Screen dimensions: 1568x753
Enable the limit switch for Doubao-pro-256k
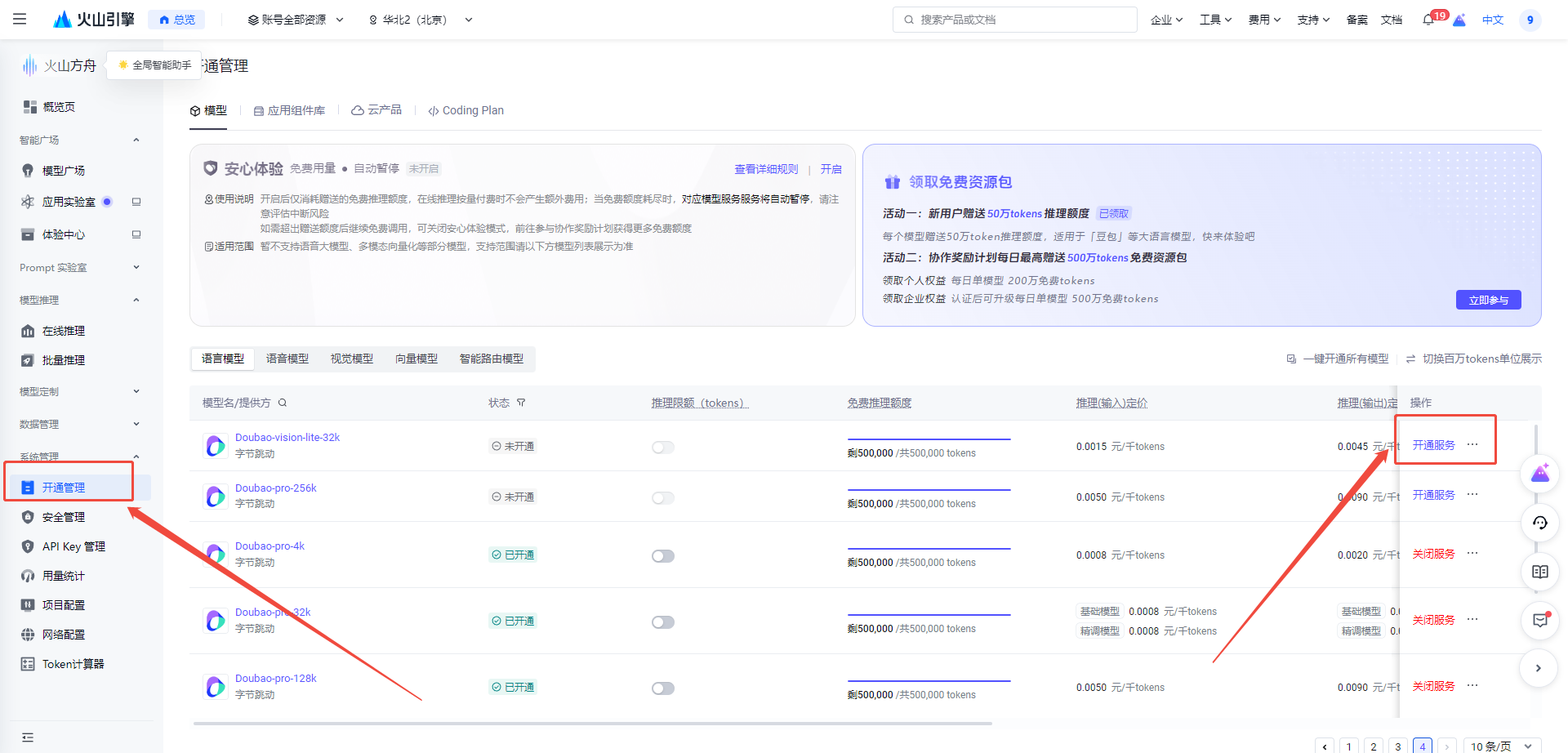pyautogui.click(x=662, y=497)
